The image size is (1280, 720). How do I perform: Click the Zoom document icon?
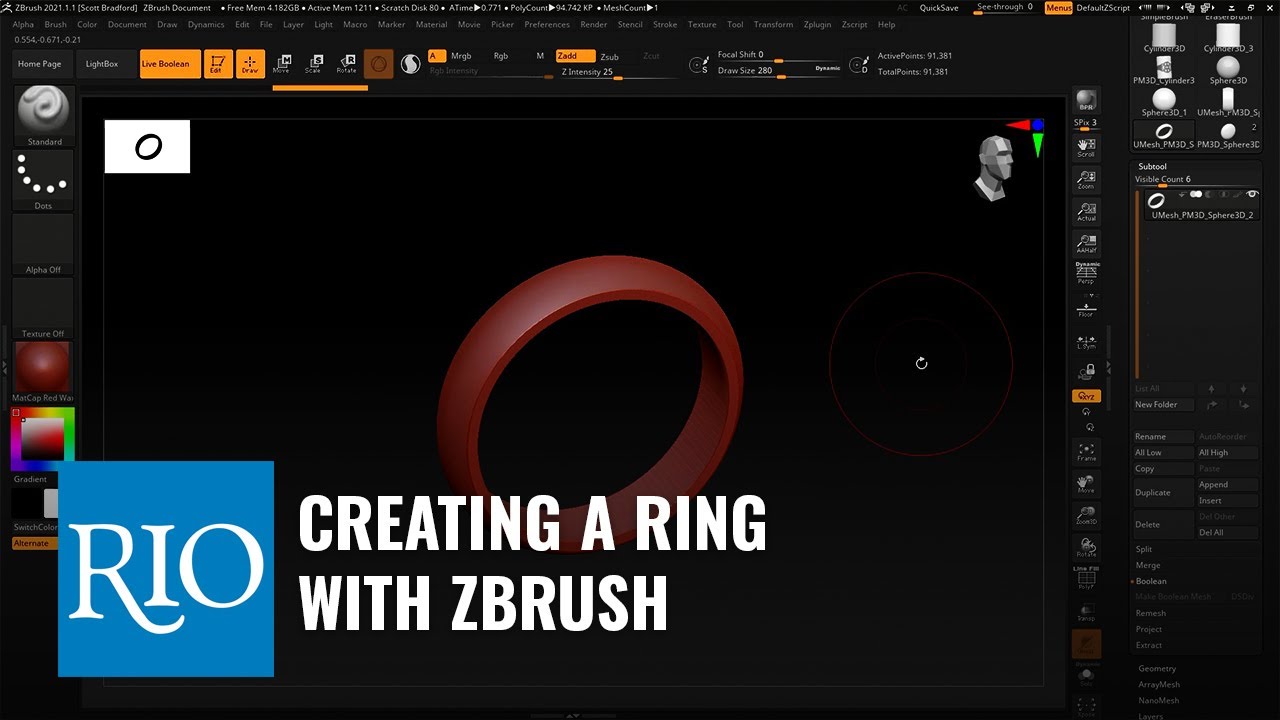pos(1086,180)
